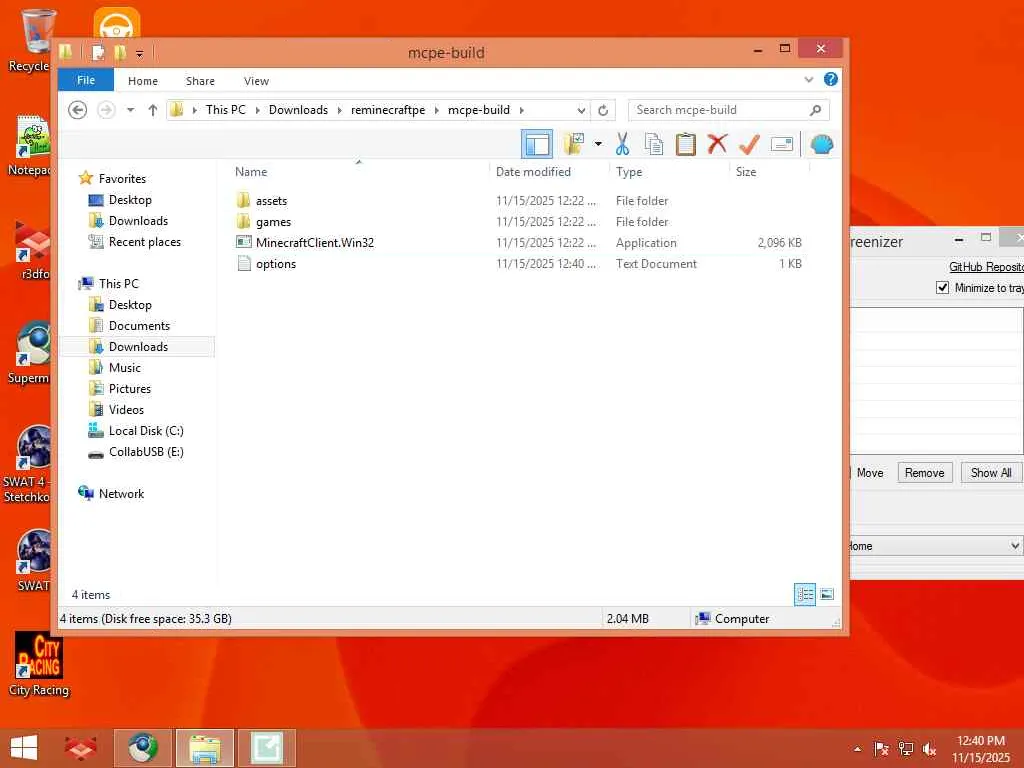
Task: Open Pictures folder in navigation pane
Action: point(129,389)
